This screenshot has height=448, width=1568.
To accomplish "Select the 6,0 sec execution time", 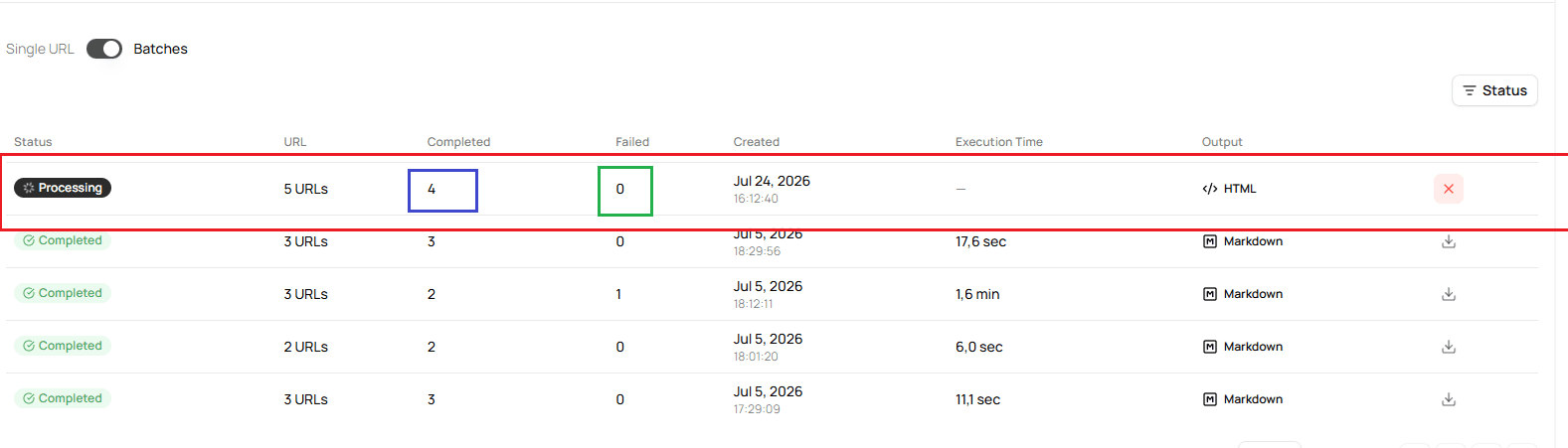I will point(979,347).
